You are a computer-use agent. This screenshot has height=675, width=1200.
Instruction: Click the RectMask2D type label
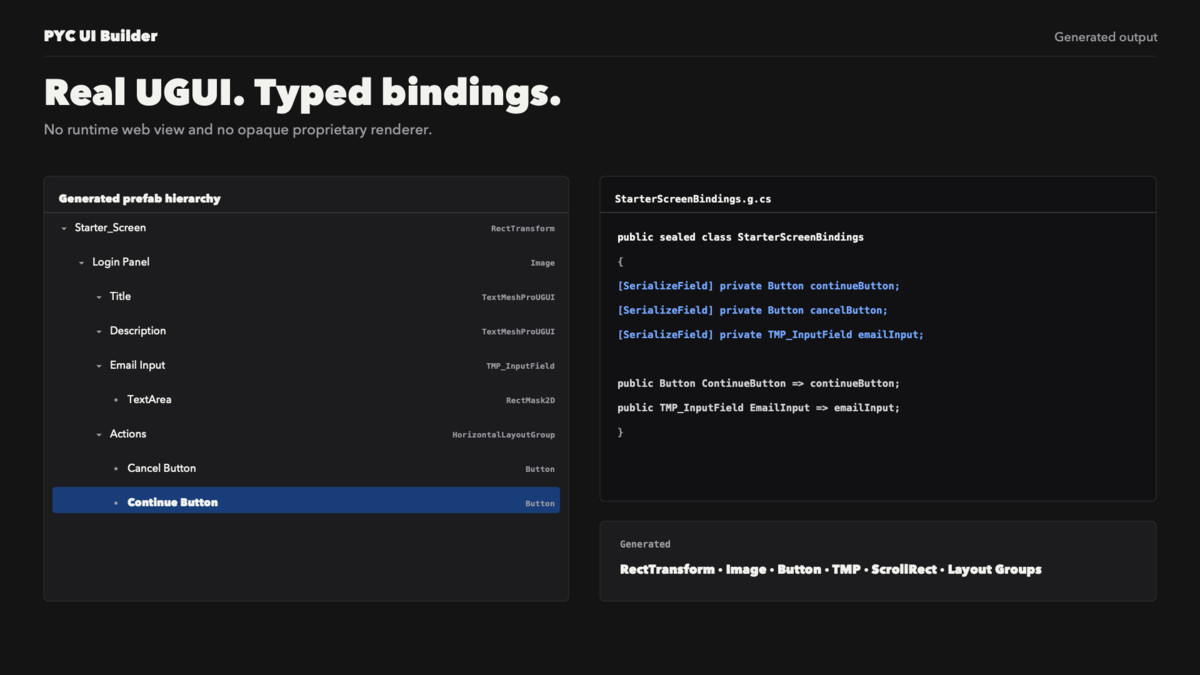tap(530, 401)
